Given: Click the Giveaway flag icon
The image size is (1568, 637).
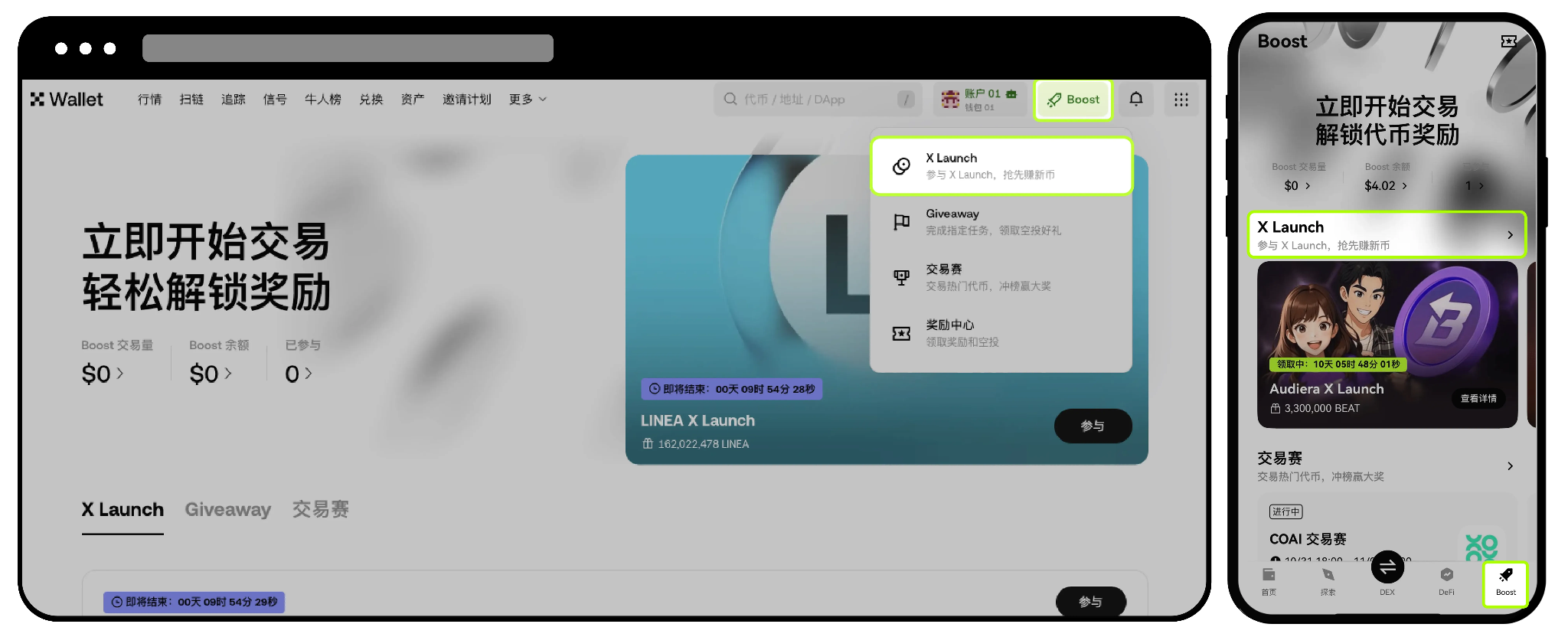Looking at the screenshot, I should (x=902, y=222).
